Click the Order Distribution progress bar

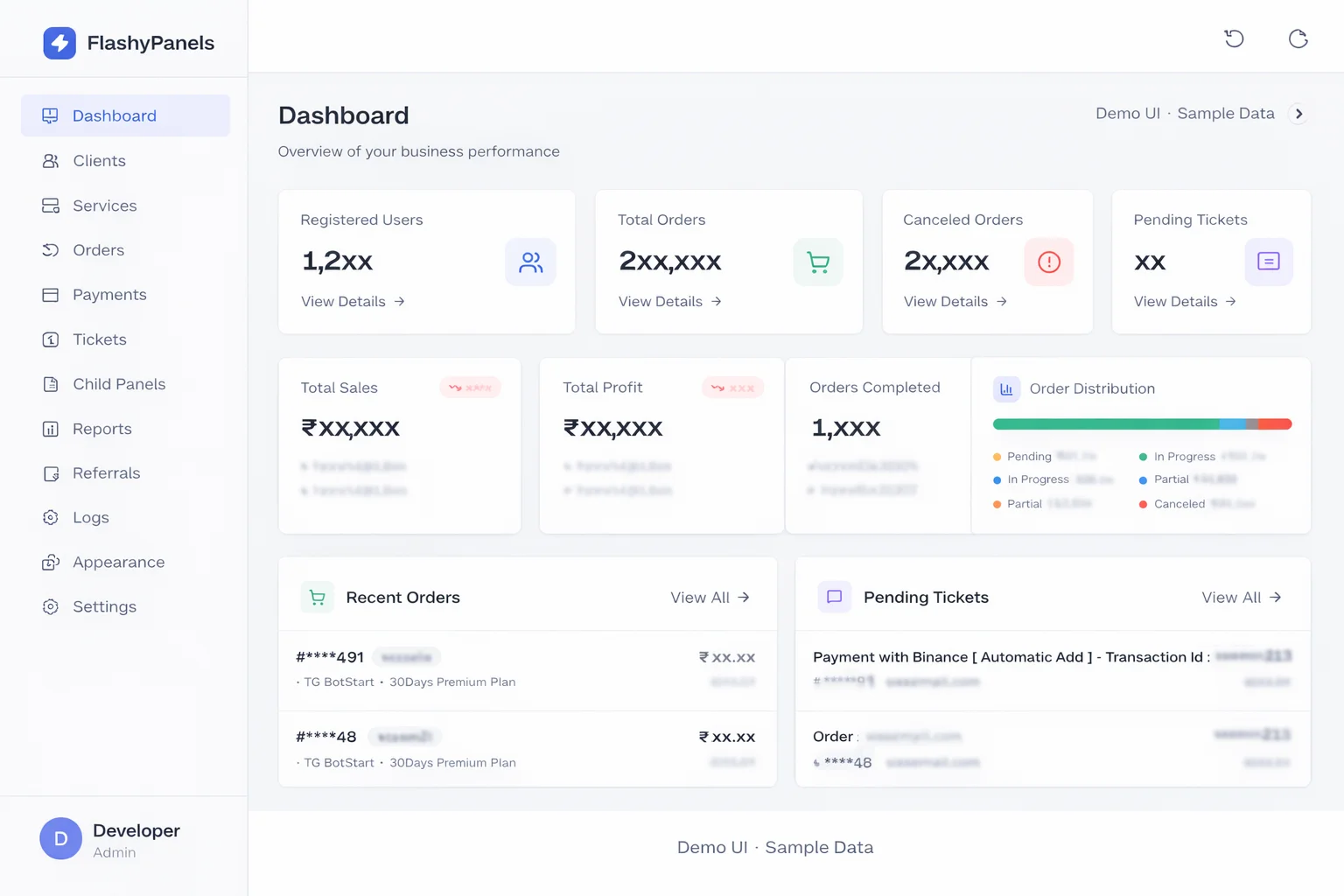pyautogui.click(x=1141, y=423)
